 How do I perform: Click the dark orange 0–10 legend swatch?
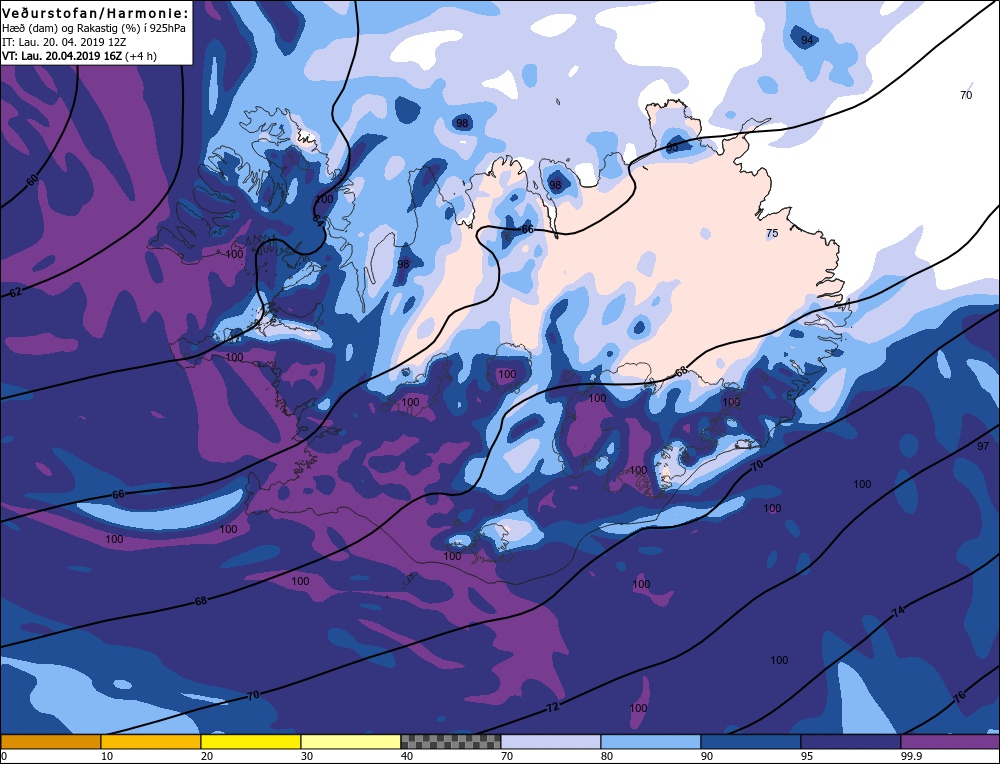(x=50, y=741)
